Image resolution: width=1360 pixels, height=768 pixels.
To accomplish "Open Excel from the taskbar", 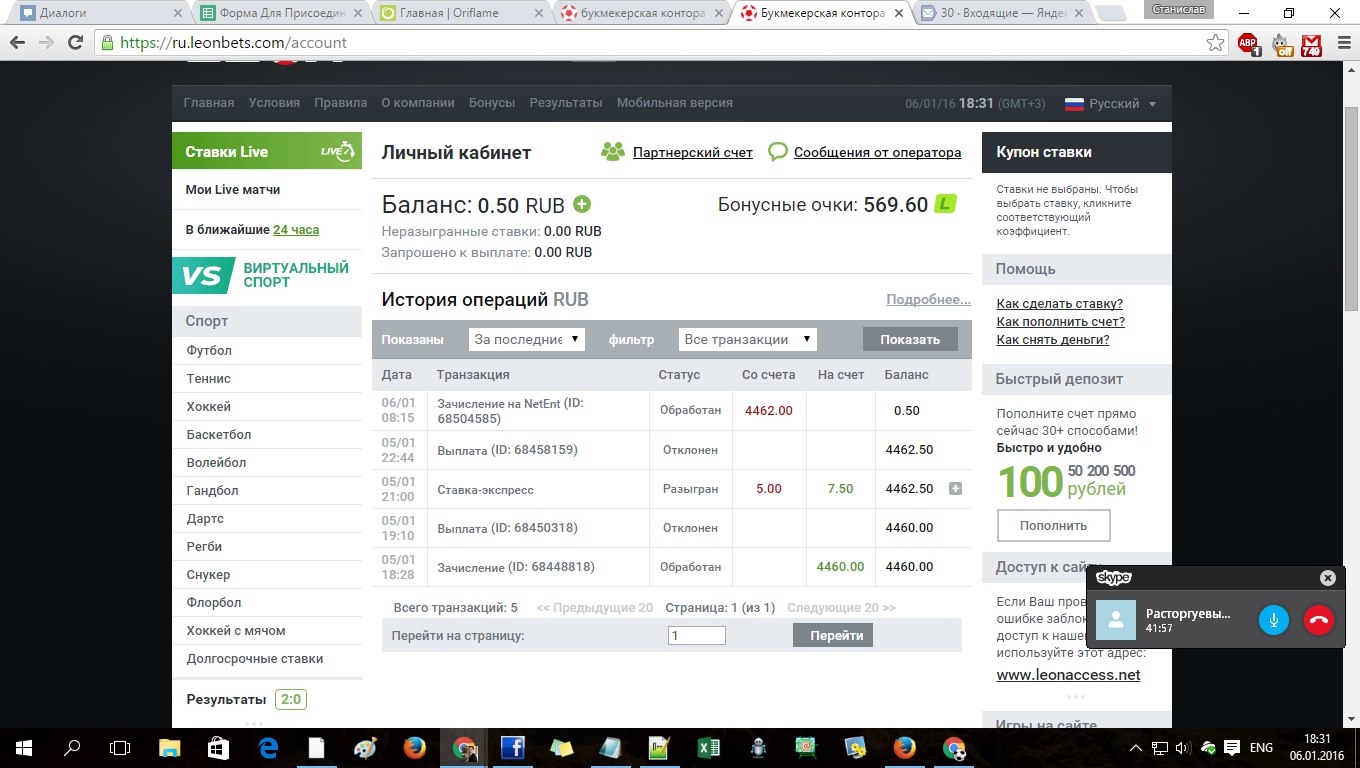I will point(708,747).
